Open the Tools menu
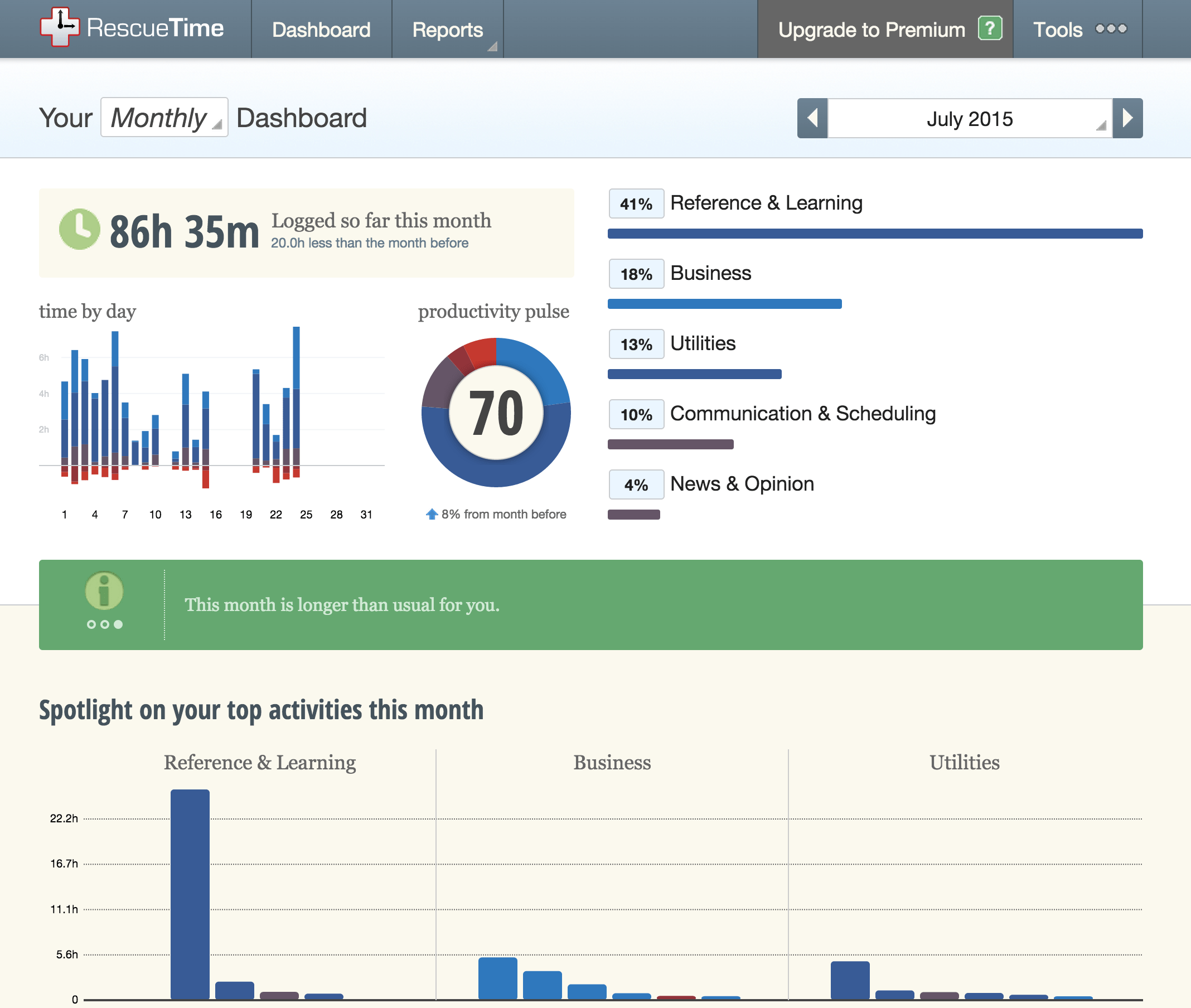Viewport: 1191px width, 1008px height. [x=1058, y=29]
